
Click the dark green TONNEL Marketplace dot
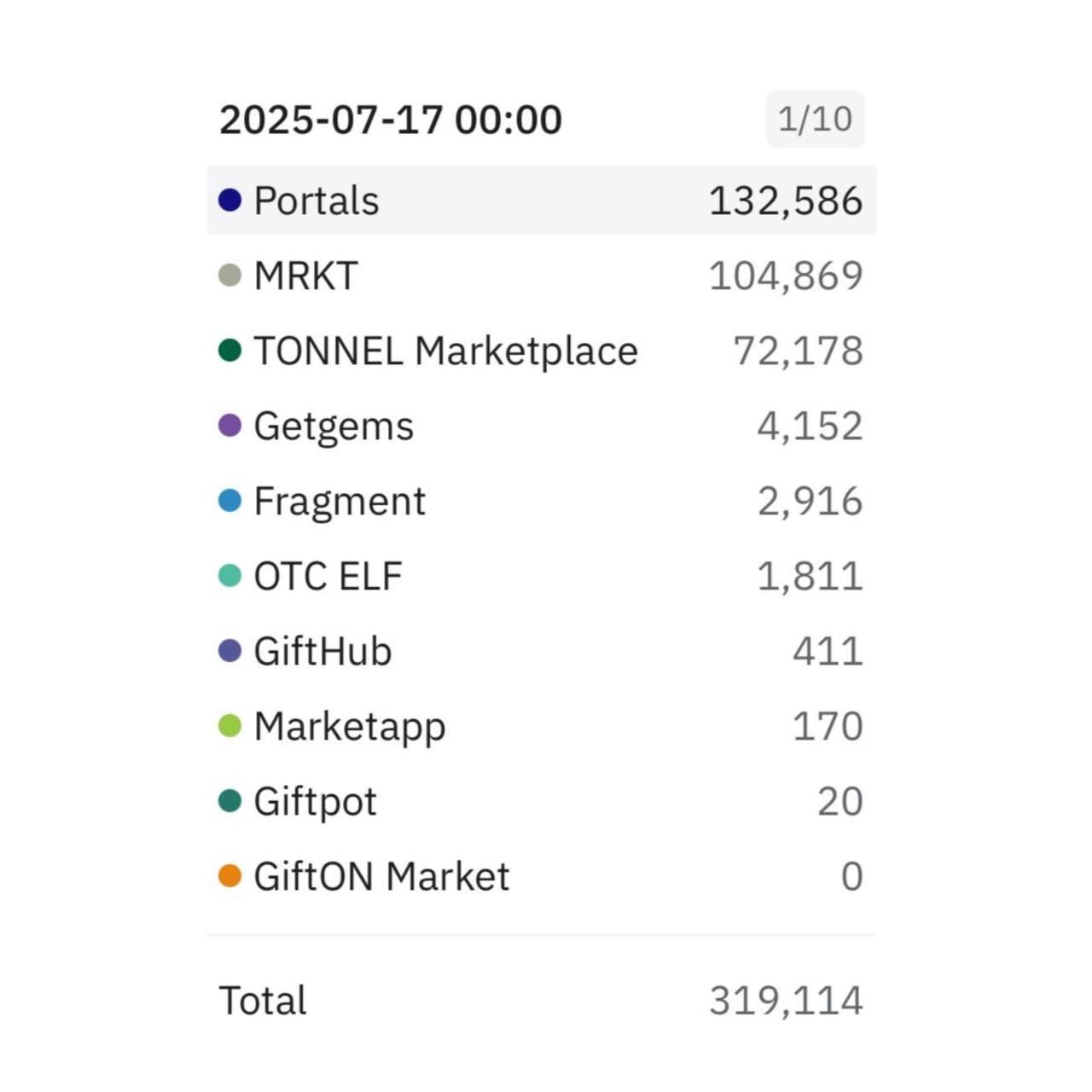point(230,351)
